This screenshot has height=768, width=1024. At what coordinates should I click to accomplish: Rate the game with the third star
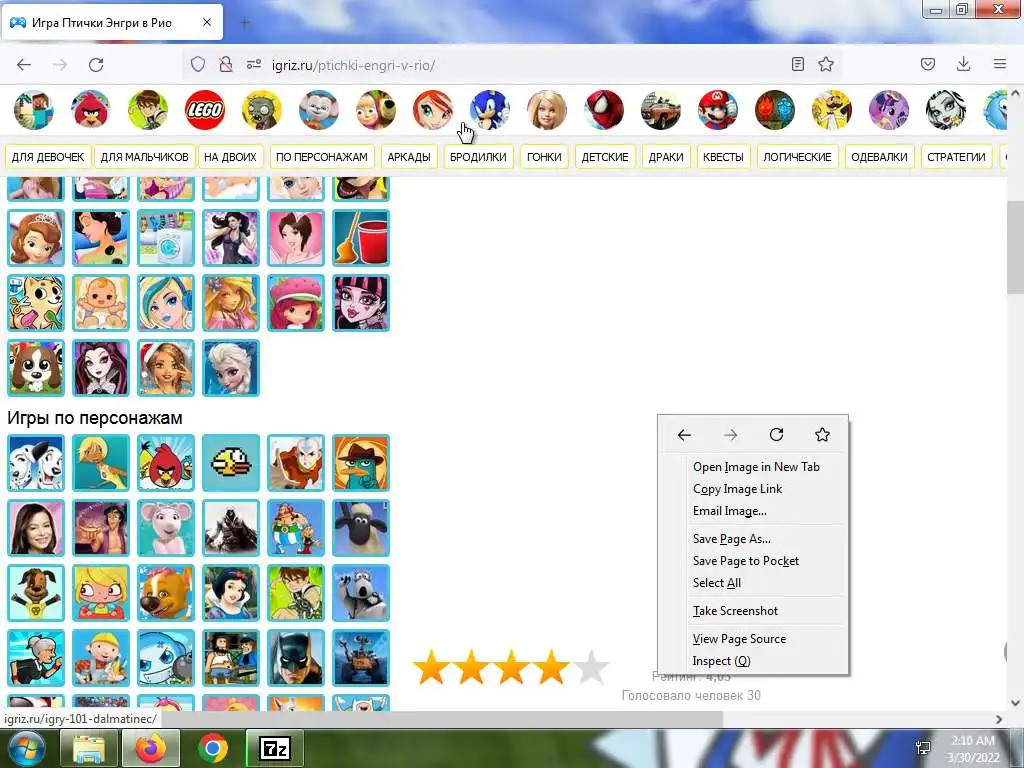point(511,667)
